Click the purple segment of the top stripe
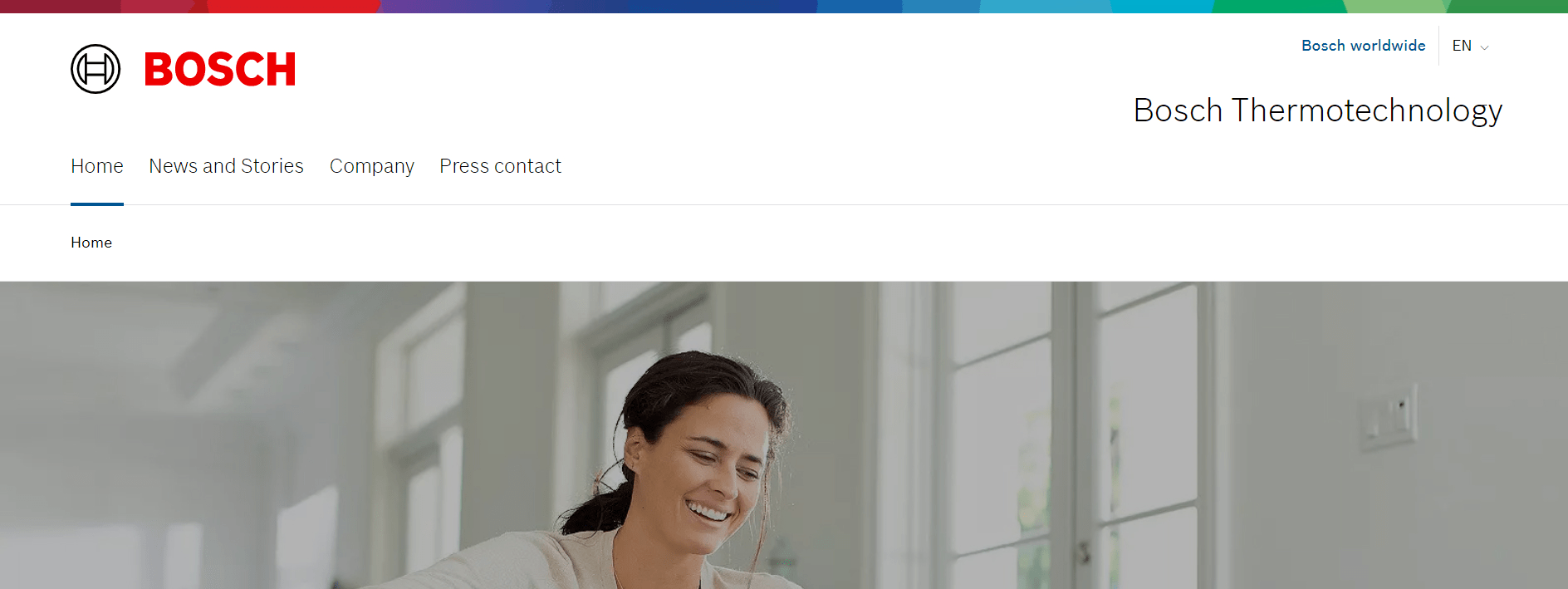 pyautogui.click(x=465, y=6)
